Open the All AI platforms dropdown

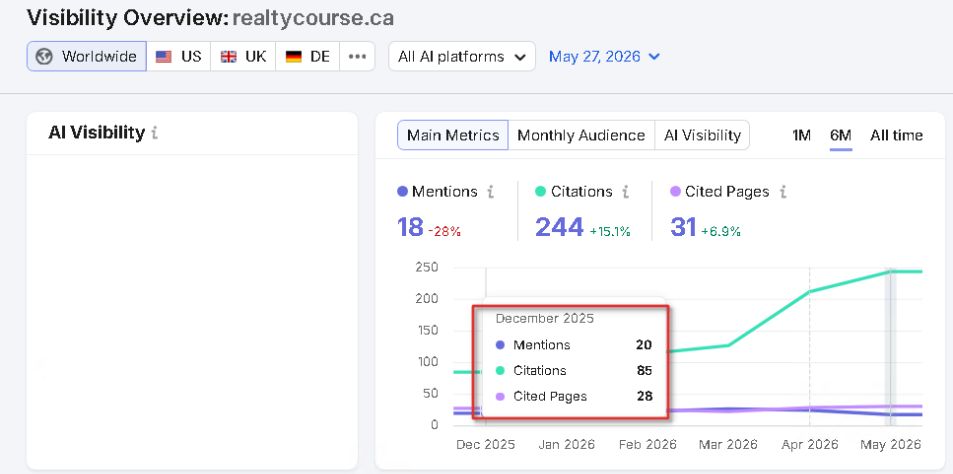point(462,57)
